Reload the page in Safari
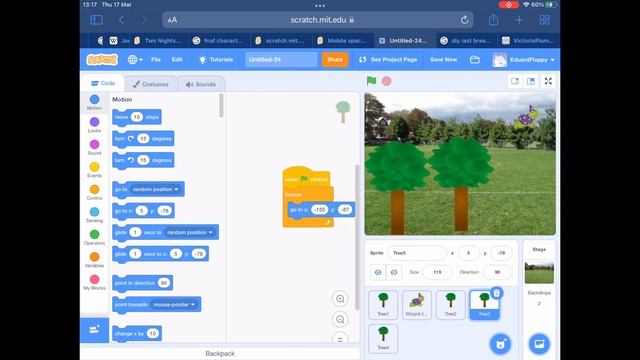640x360 pixels. 464,20
